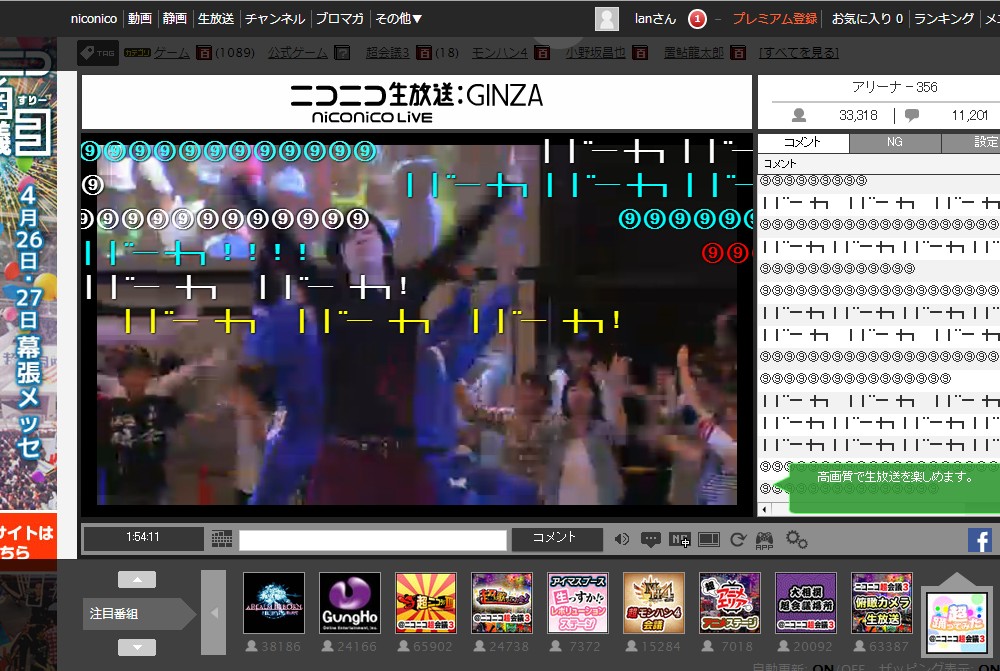Click the 超会議3 tag link
The height and width of the screenshot is (671, 1000).
[388, 52]
